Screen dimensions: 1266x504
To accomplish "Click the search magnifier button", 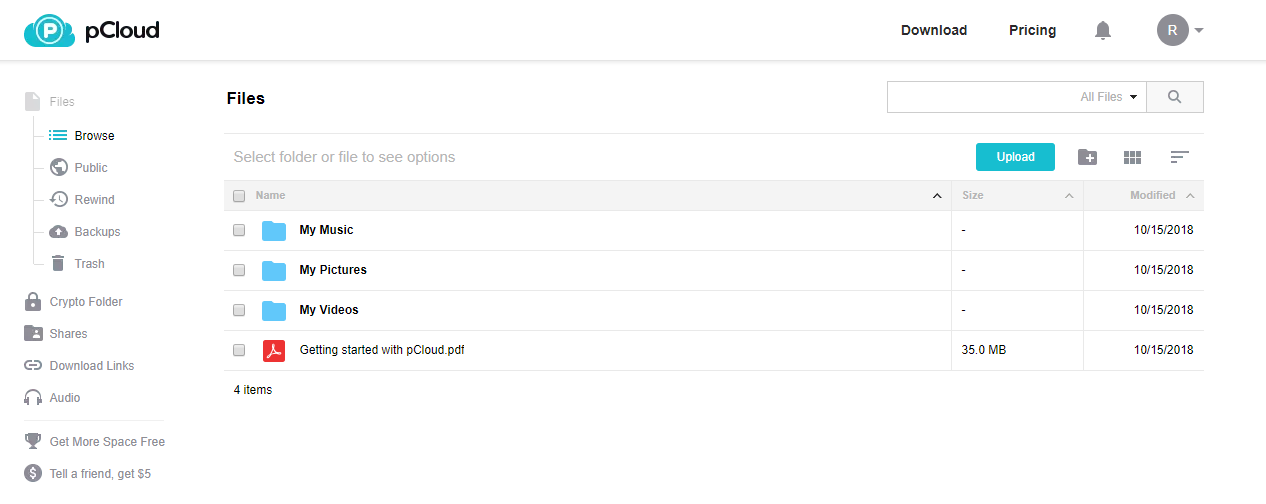I will pyautogui.click(x=1174, y=97).
